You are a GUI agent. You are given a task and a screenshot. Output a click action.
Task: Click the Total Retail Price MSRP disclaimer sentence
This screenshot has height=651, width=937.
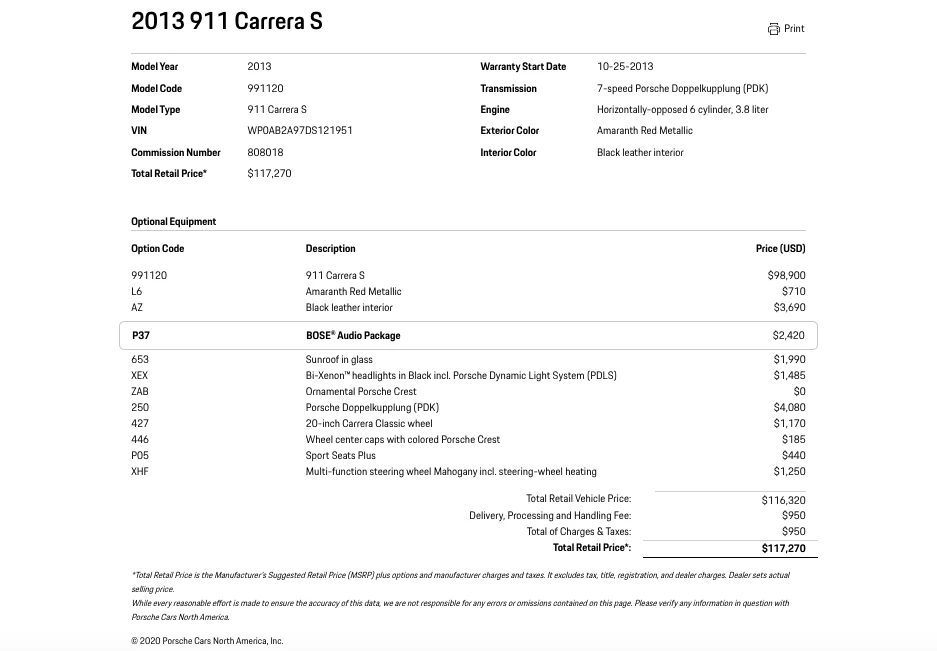click(x=460, y=582)
